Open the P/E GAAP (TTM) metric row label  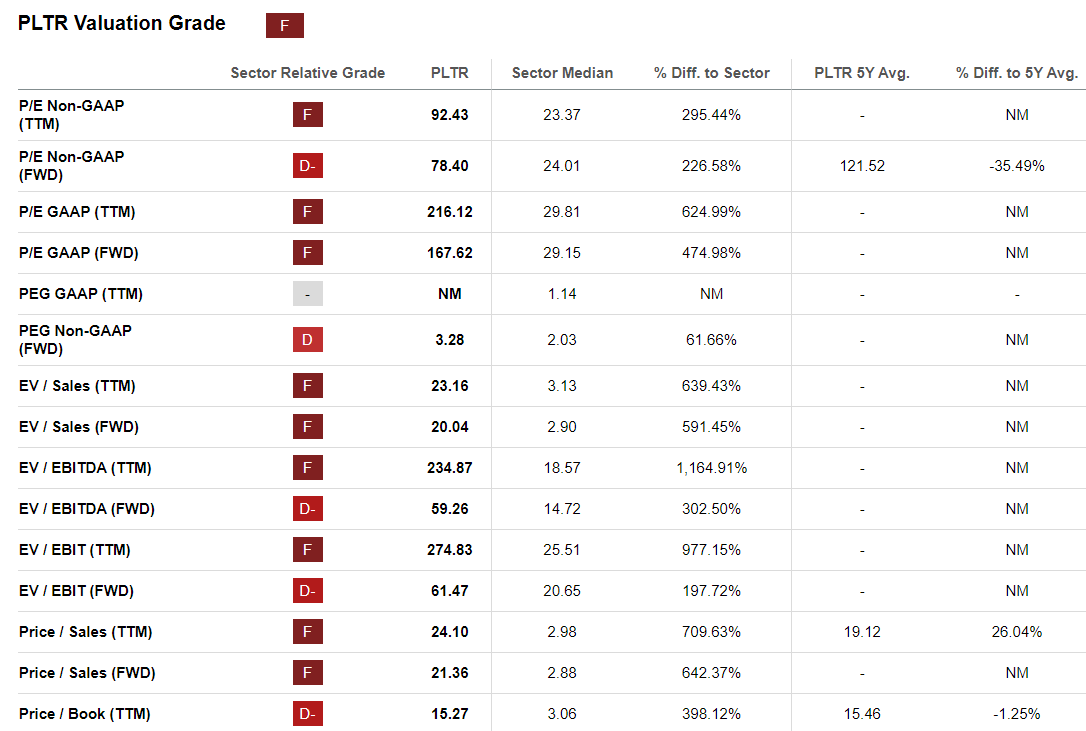77,212
